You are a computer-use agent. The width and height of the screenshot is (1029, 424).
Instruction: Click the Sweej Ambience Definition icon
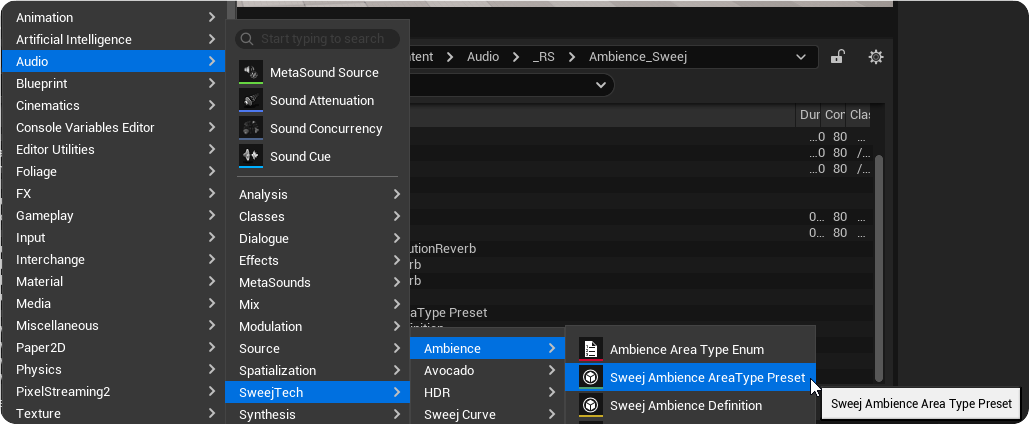pos(591,405)
